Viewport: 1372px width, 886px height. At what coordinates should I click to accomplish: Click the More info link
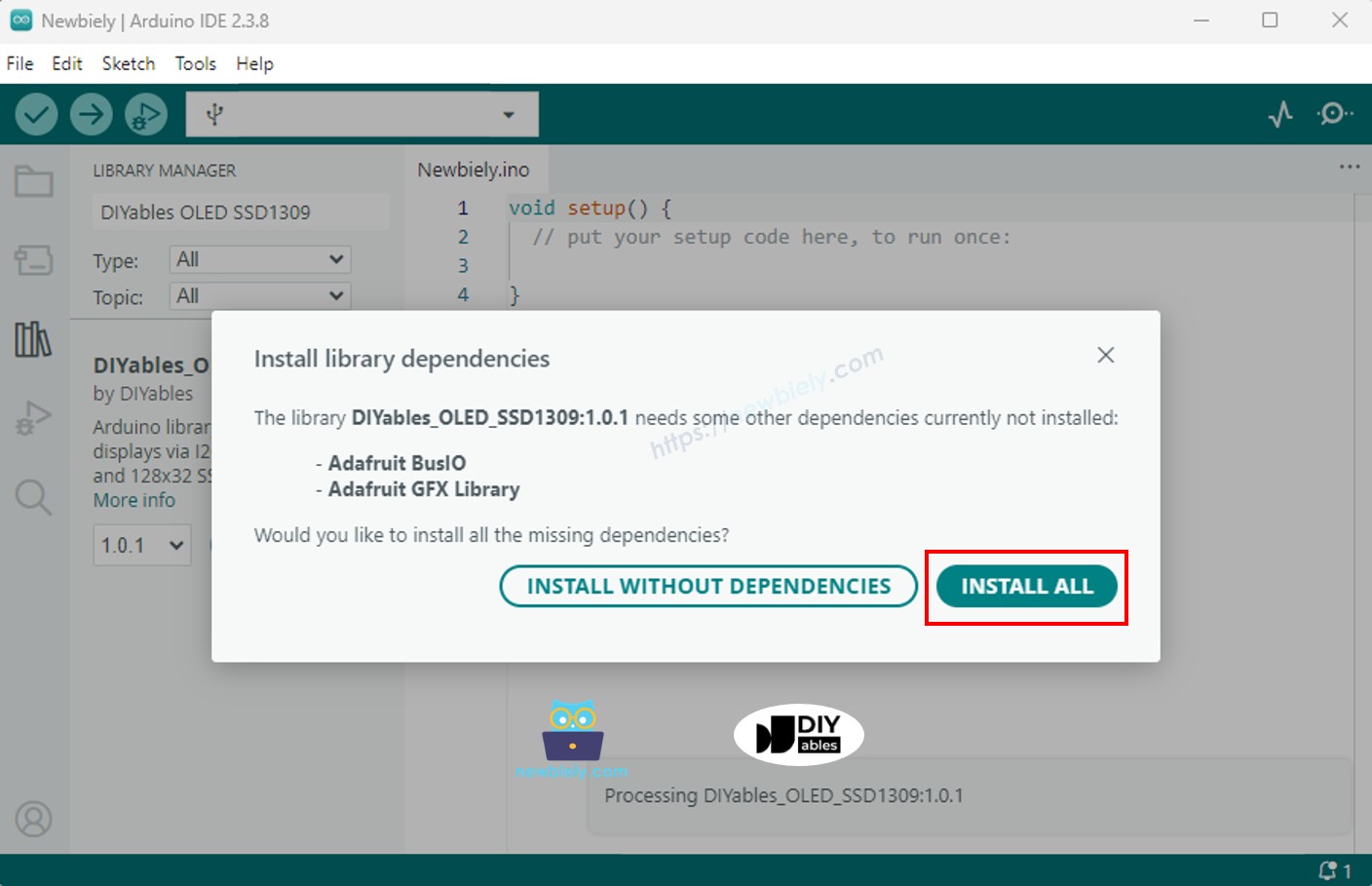coord(133,500)
